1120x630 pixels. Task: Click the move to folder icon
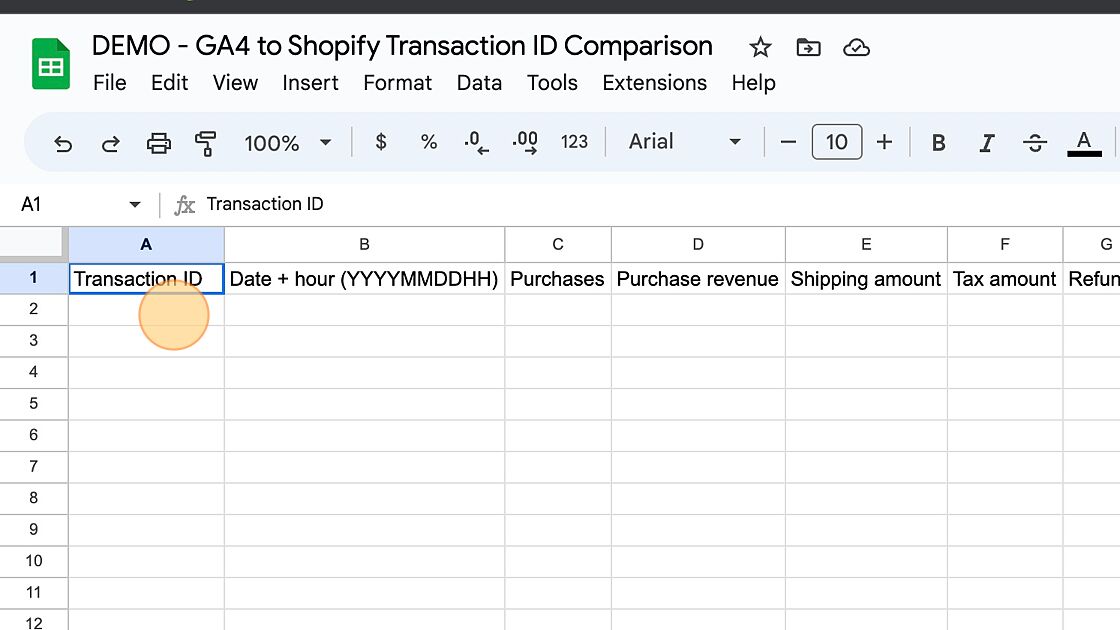[x=808, y=47]
